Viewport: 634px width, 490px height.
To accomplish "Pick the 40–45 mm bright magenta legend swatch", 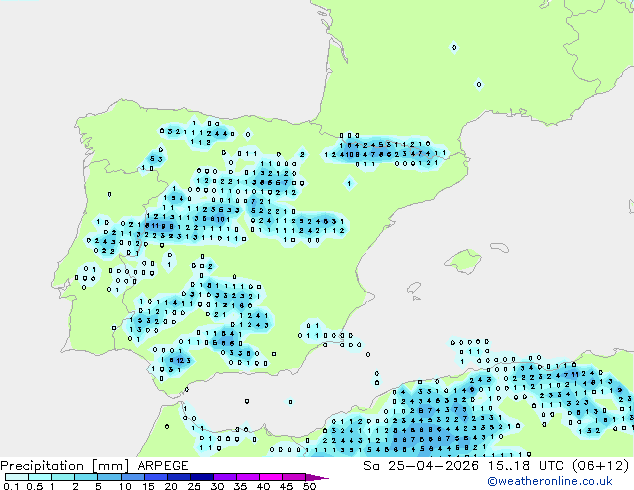I will pyautogui.click(x=271, y=477).
